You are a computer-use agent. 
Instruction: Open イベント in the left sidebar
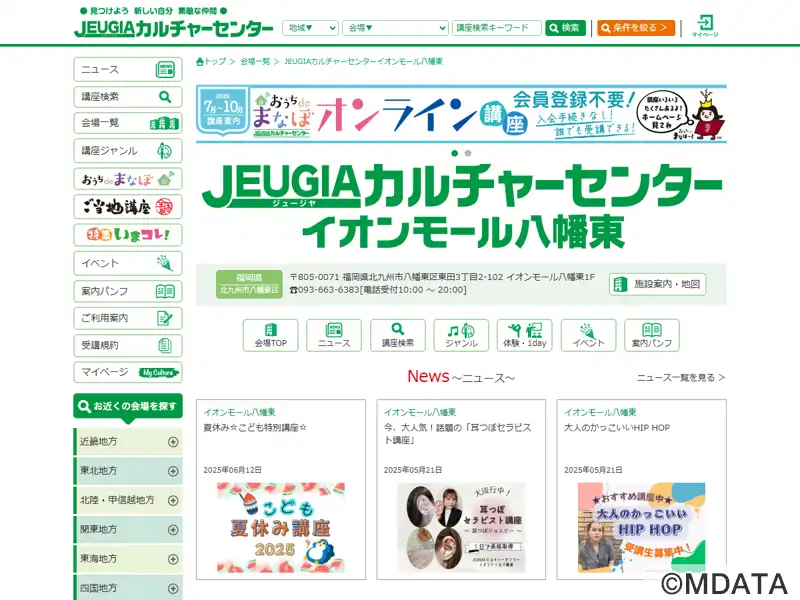128,263
